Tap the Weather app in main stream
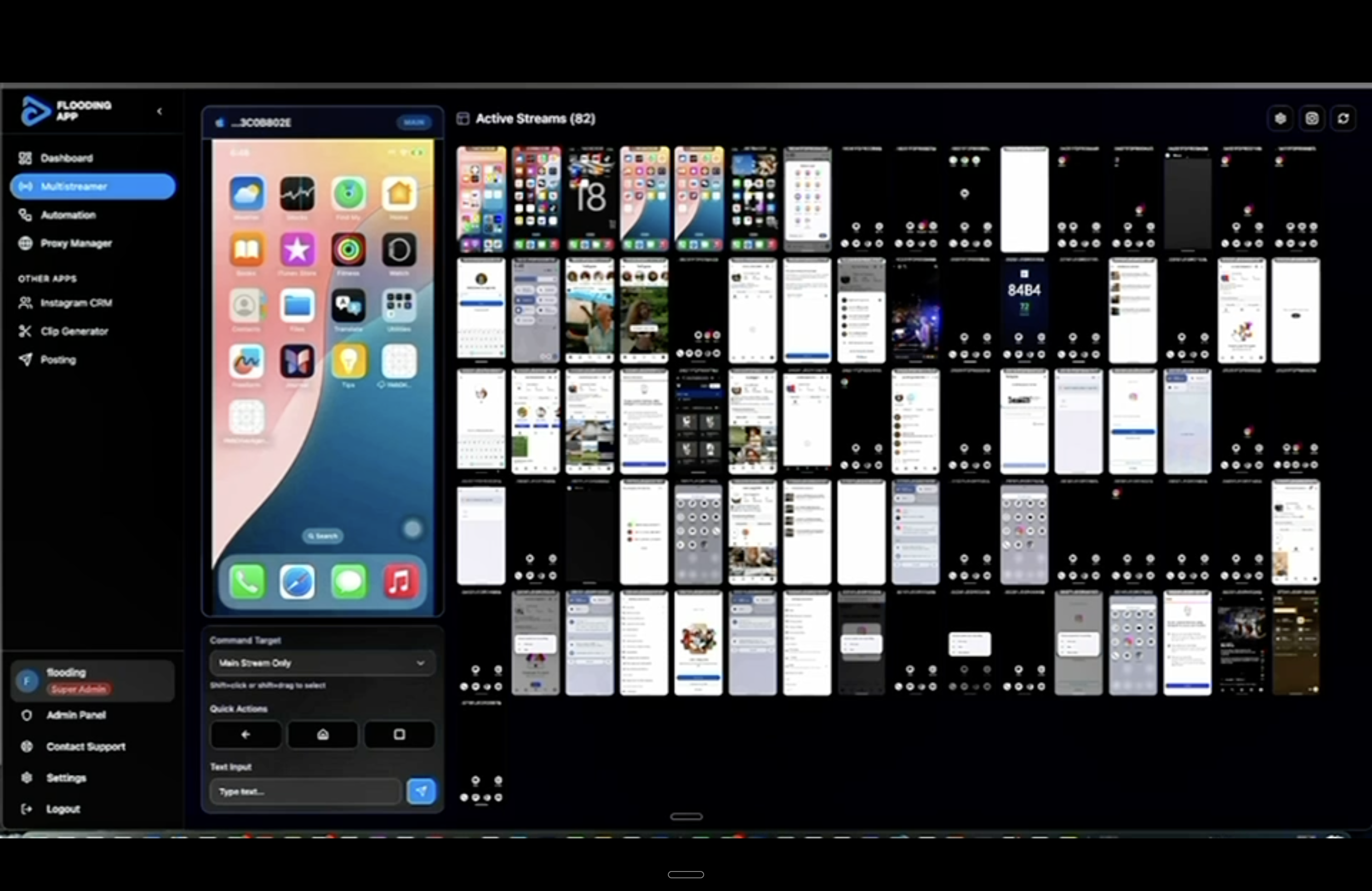The image size is (1372, 891). [x=247, y=193]
